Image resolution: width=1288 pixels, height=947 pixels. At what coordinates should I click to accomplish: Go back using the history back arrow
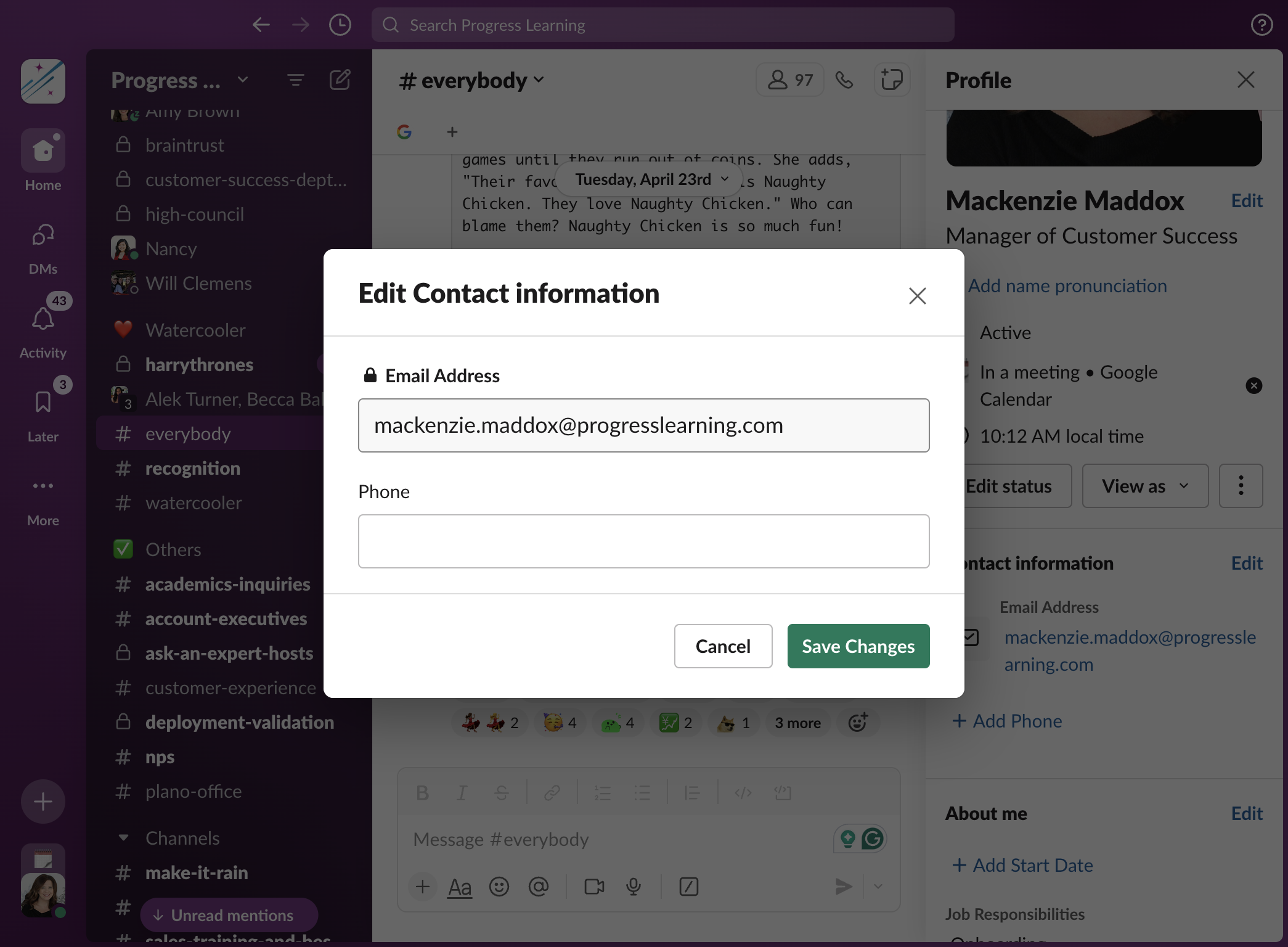[261, 25]
